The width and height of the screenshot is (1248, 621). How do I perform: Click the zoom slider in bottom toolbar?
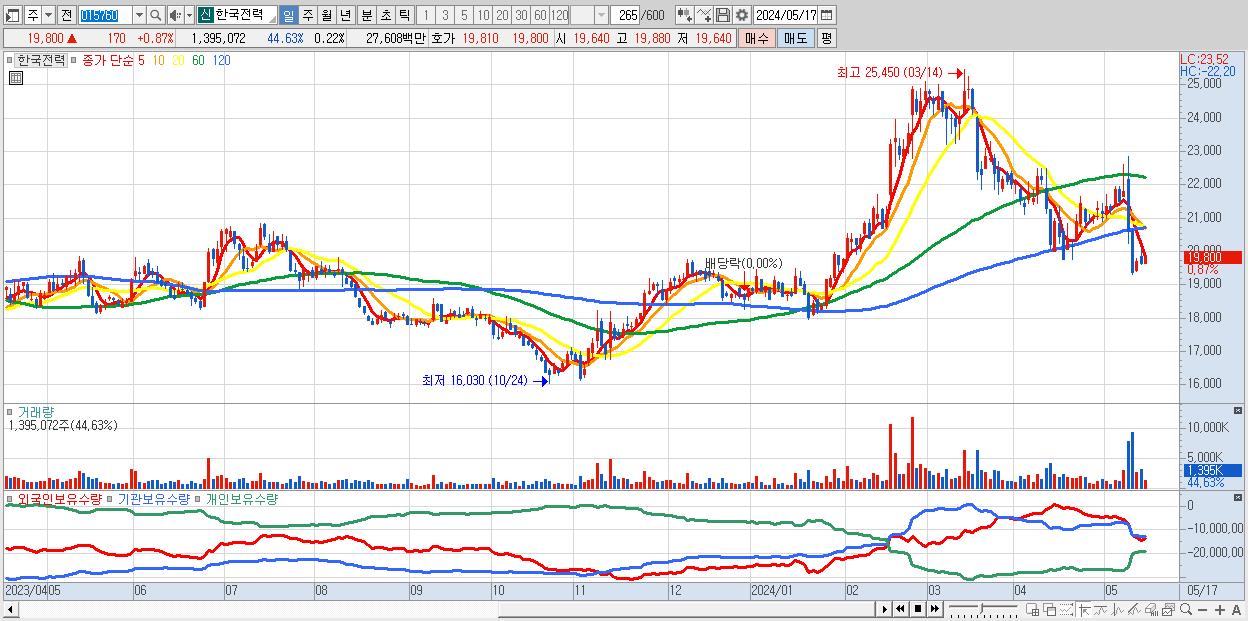pos(983,609)
